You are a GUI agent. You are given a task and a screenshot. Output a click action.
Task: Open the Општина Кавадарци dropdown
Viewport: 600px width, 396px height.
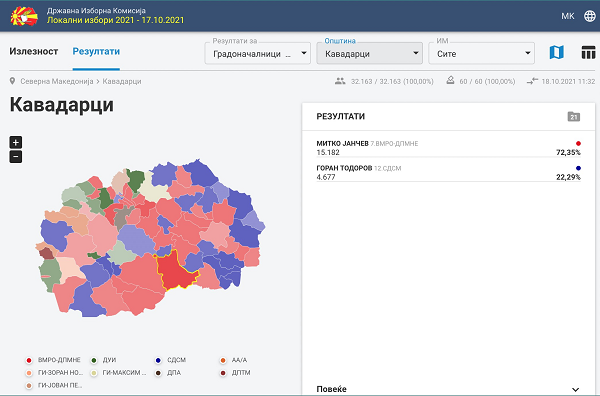point(370,53)
